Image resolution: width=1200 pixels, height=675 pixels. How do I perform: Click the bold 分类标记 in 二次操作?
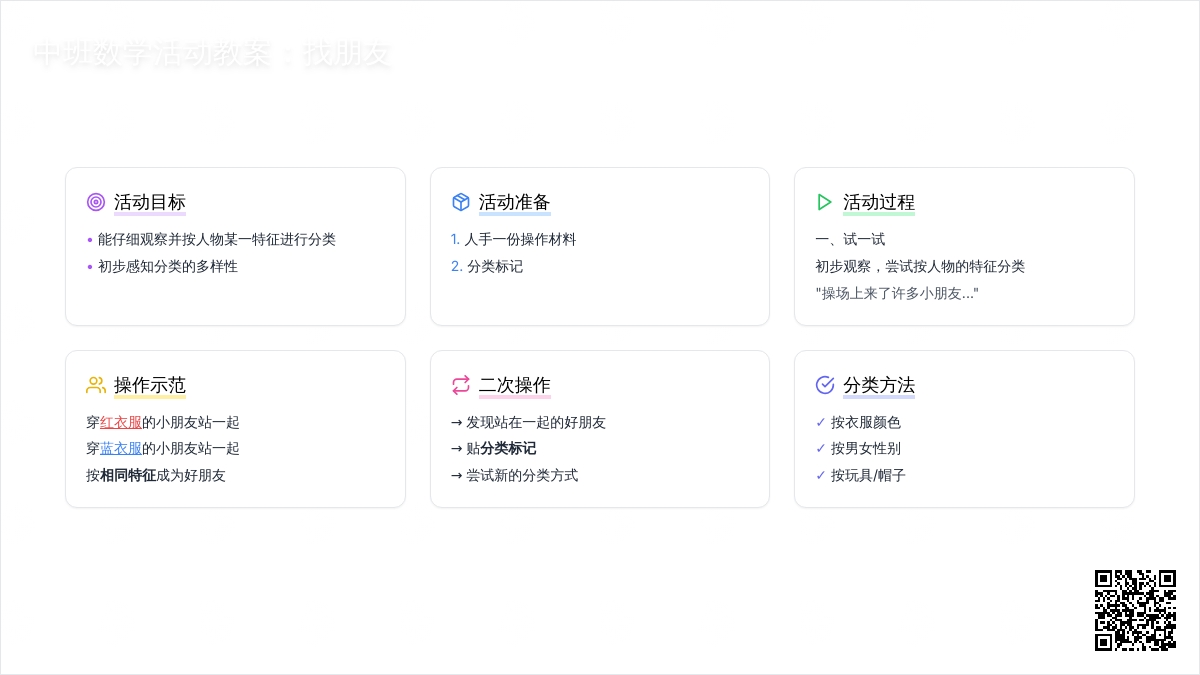509,448
